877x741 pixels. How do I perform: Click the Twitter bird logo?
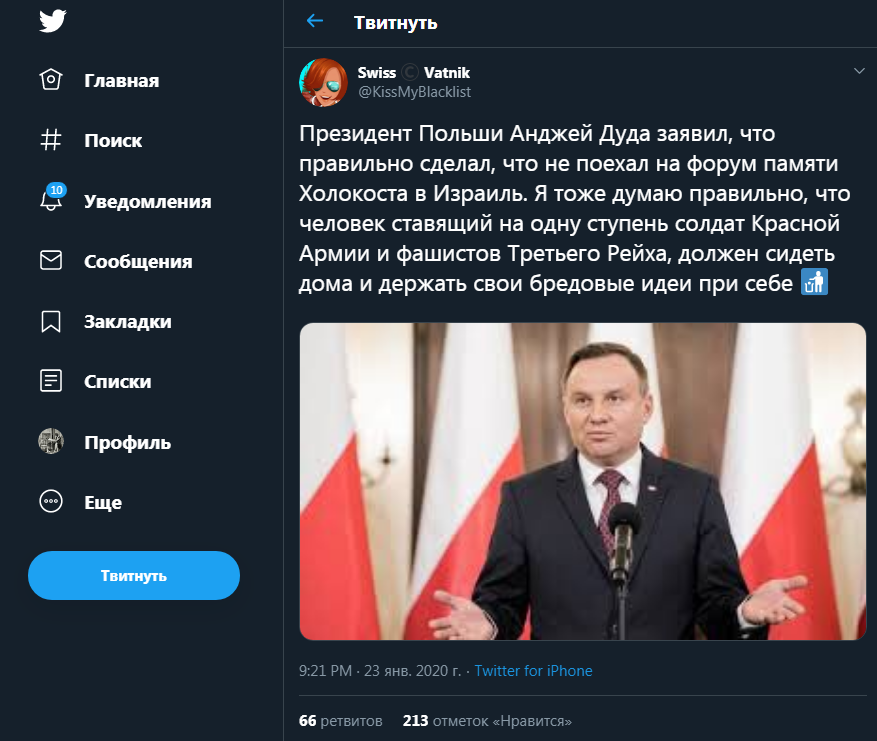coord(52,21)
